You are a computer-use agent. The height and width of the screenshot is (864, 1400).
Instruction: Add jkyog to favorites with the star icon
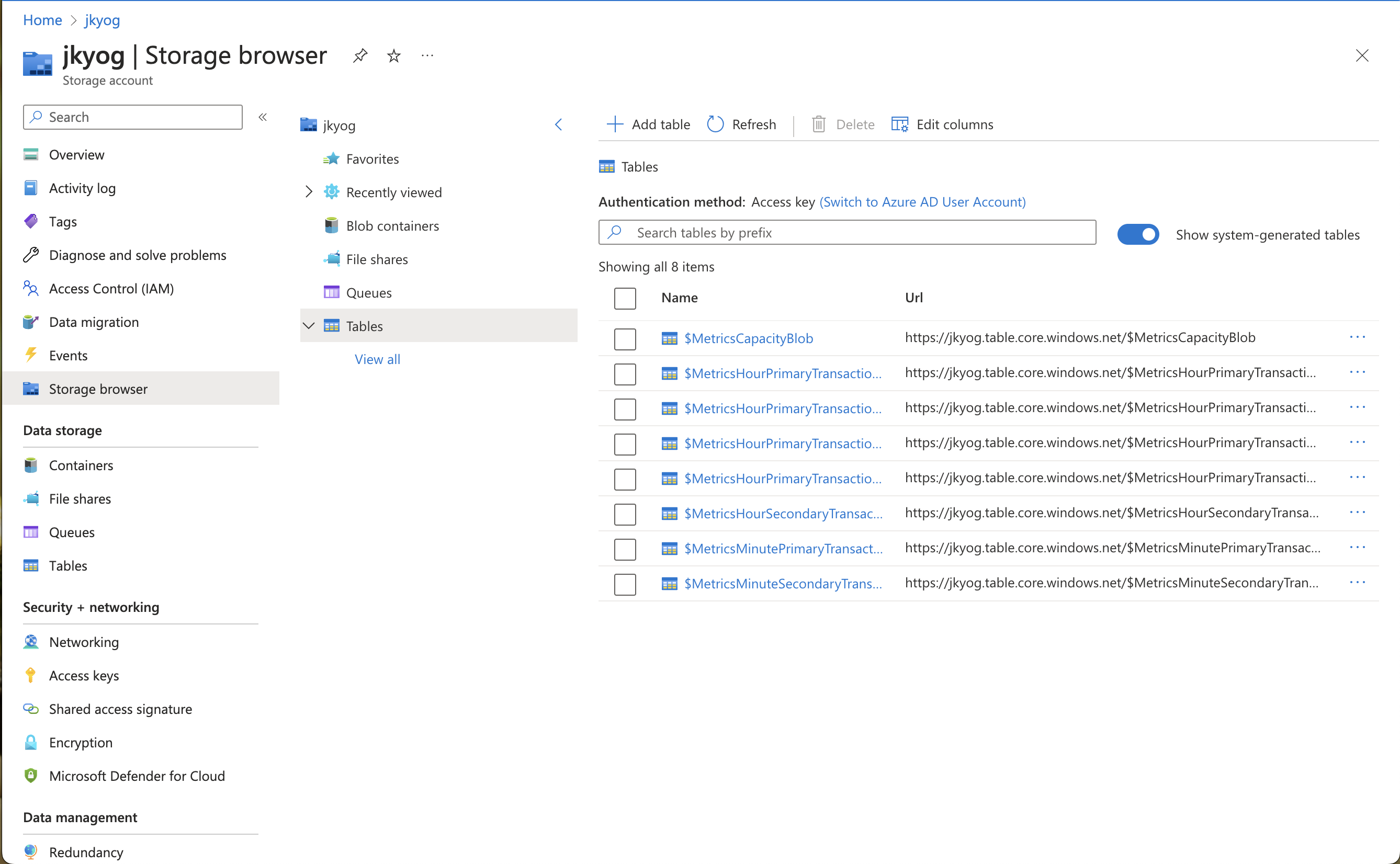[x=394, y=55]
